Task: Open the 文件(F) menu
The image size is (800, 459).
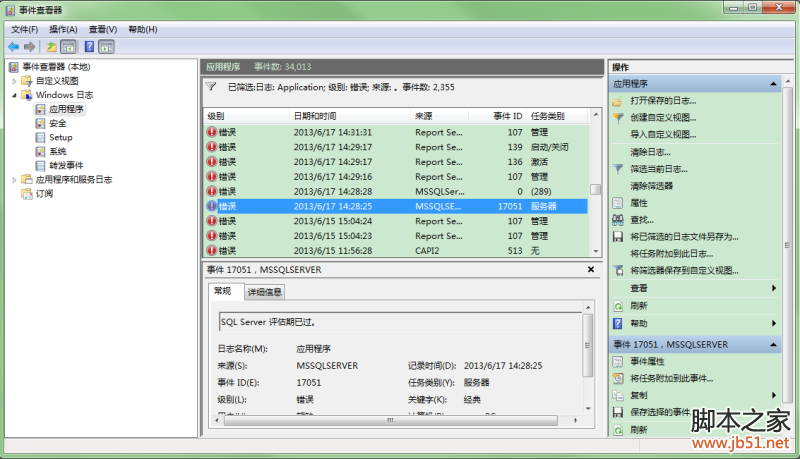Action: coord(24,30)
